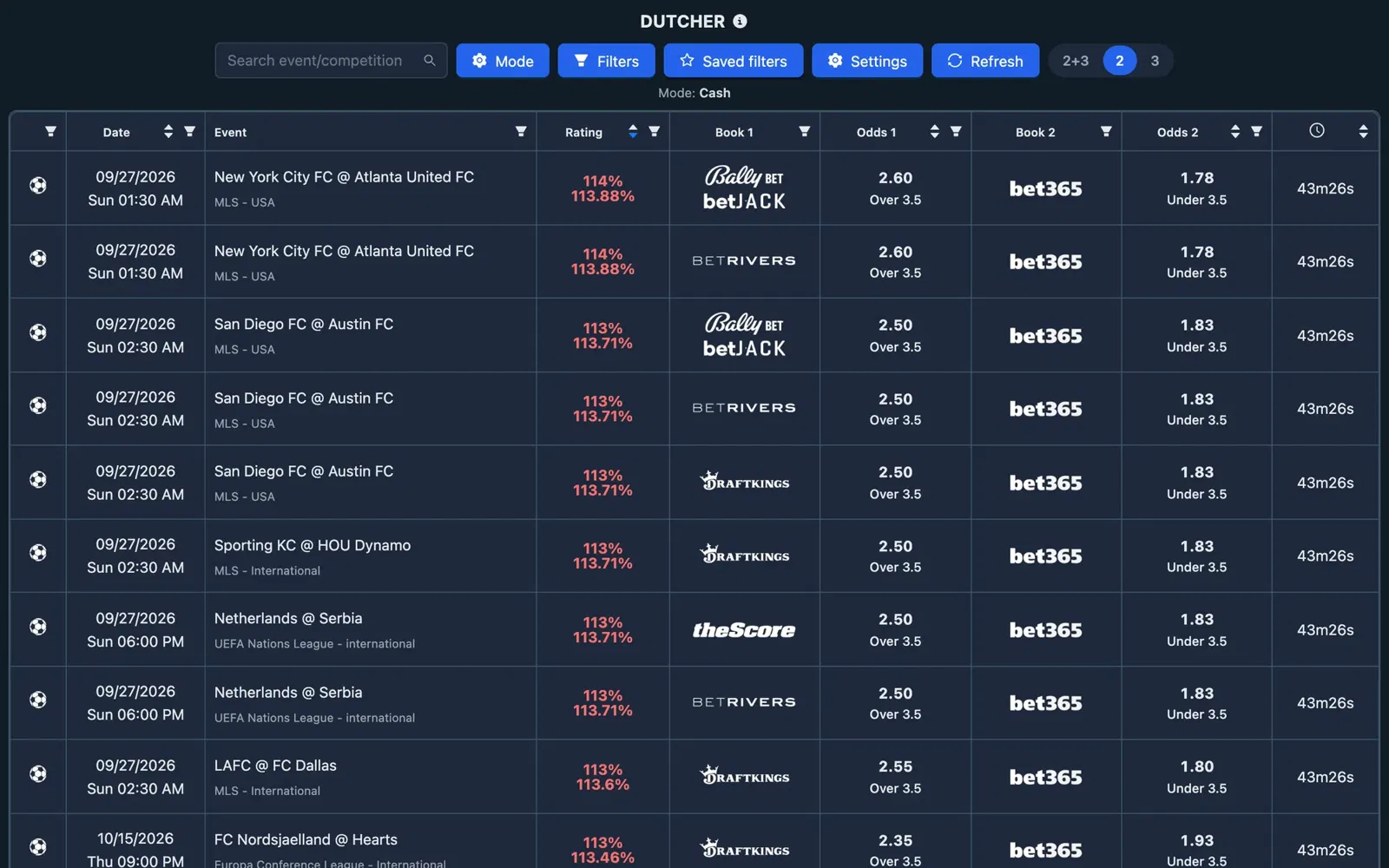The width and height of the screenshot is (1389, 868).
Task: Click the clock icon column header
Action: click(1317, 131)
